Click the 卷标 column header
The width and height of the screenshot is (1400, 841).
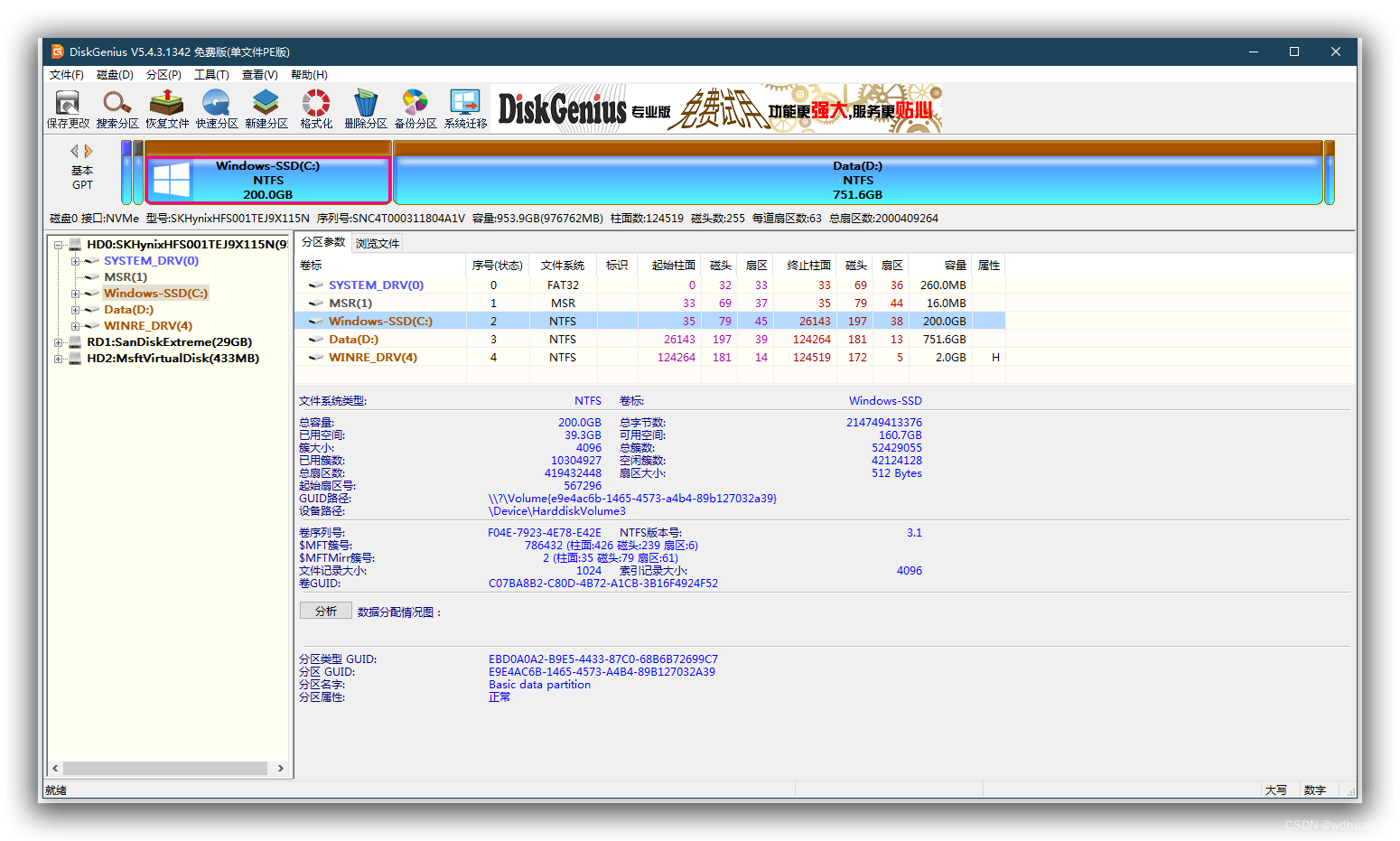[380, 265]
